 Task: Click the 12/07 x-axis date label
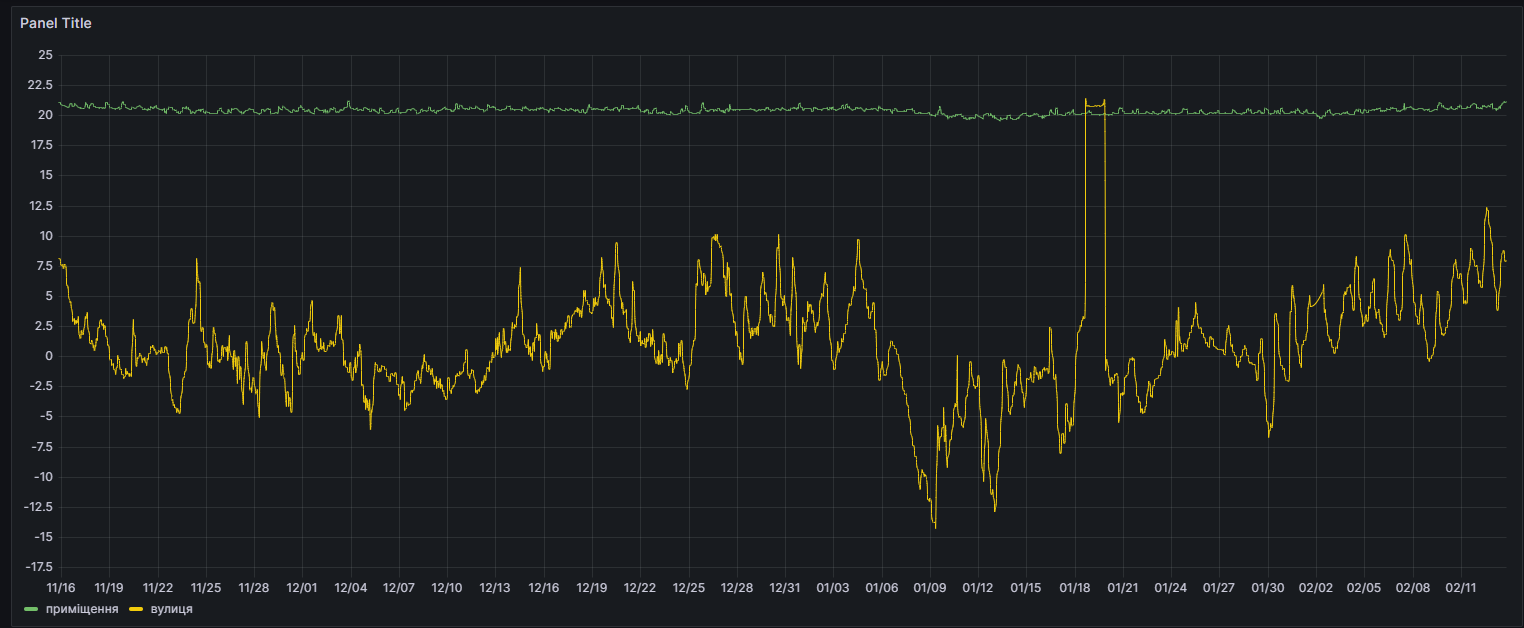coord(399,588)
